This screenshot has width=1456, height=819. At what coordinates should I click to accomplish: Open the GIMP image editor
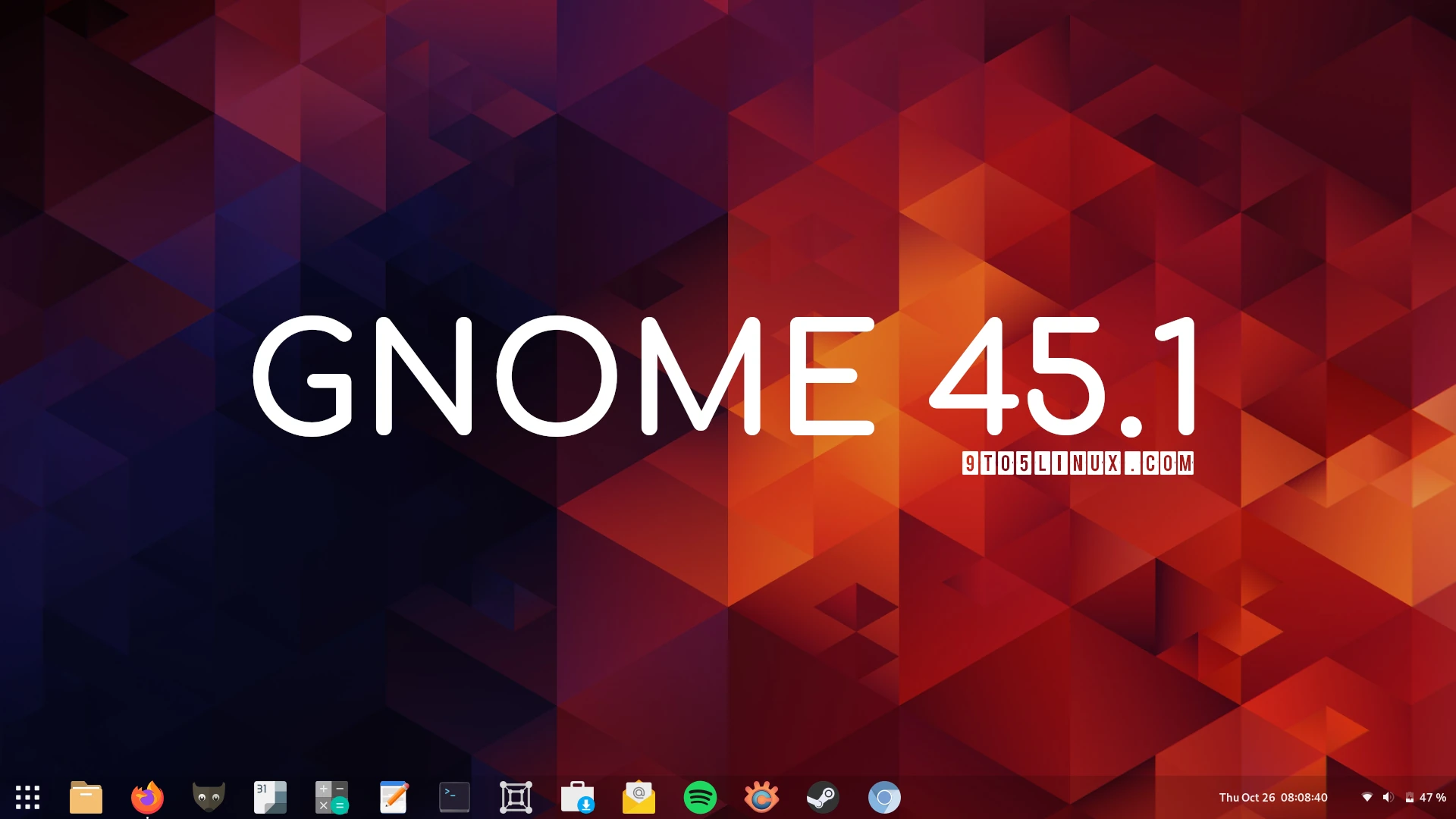(209, 797)
